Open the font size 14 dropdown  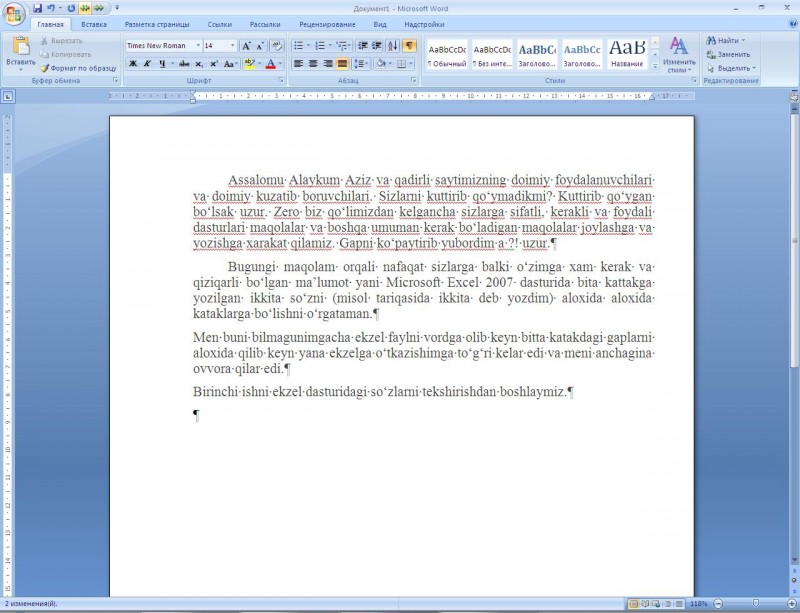point(233,45)
